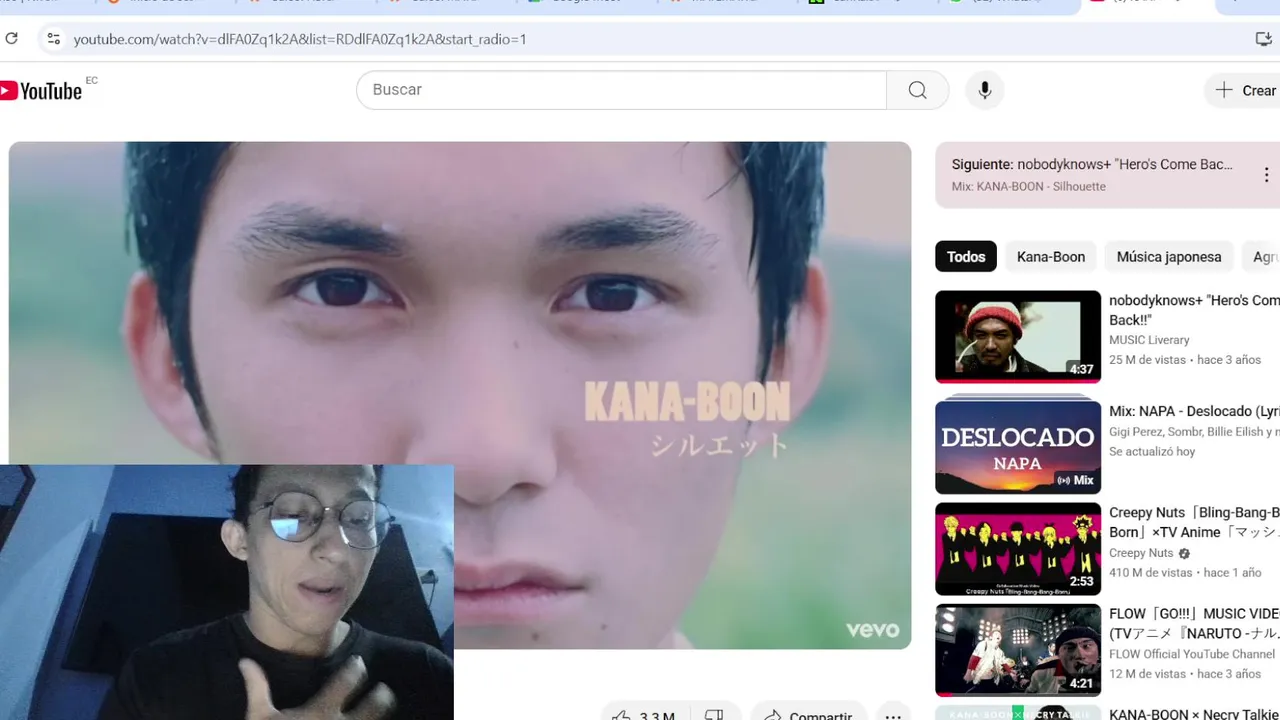This screenshot has height=720, width=1280.
Task: Open KANA-BOON × Necry Talkie video title
Action: [1194, 713]
